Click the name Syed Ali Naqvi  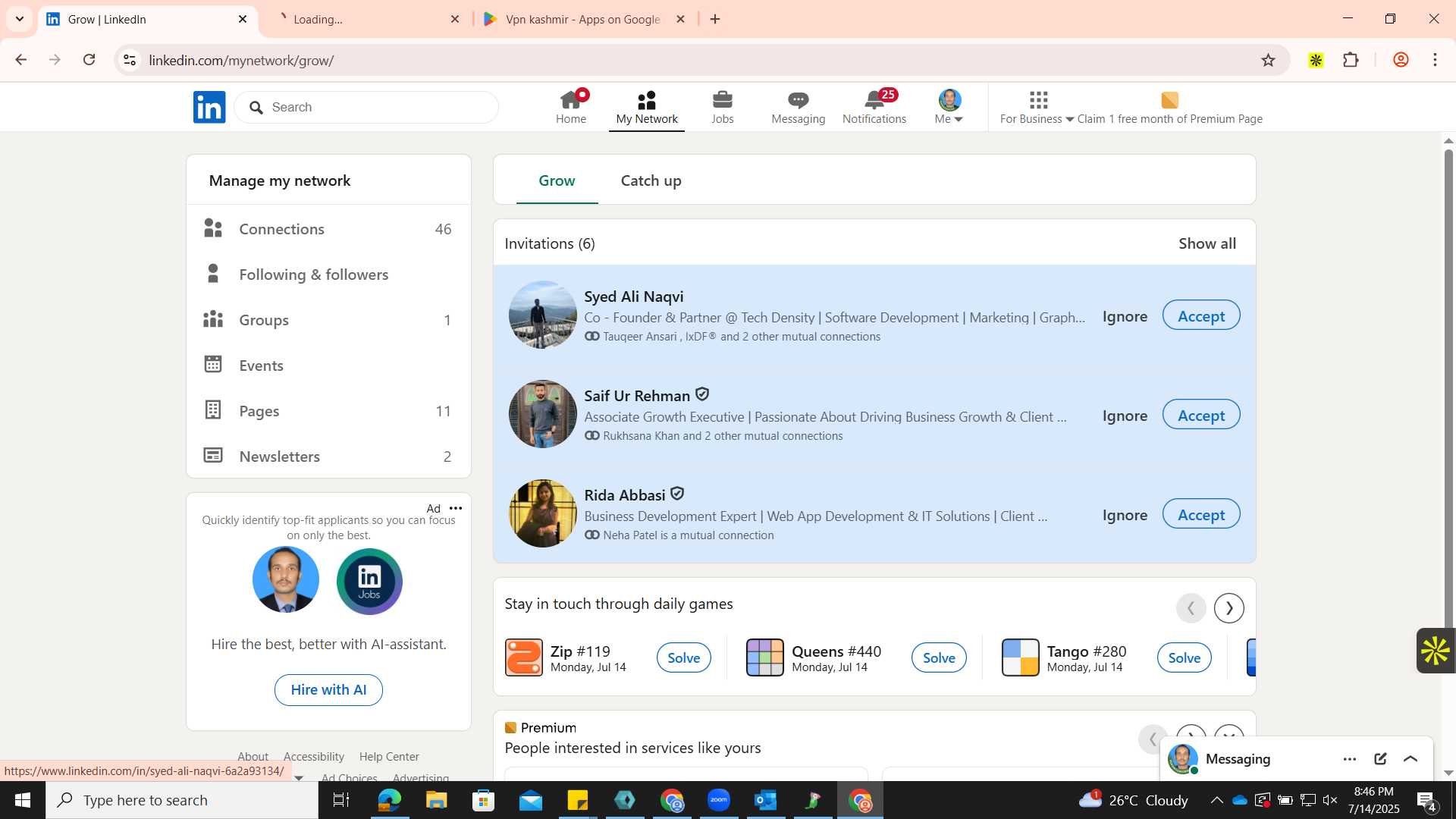633,297
